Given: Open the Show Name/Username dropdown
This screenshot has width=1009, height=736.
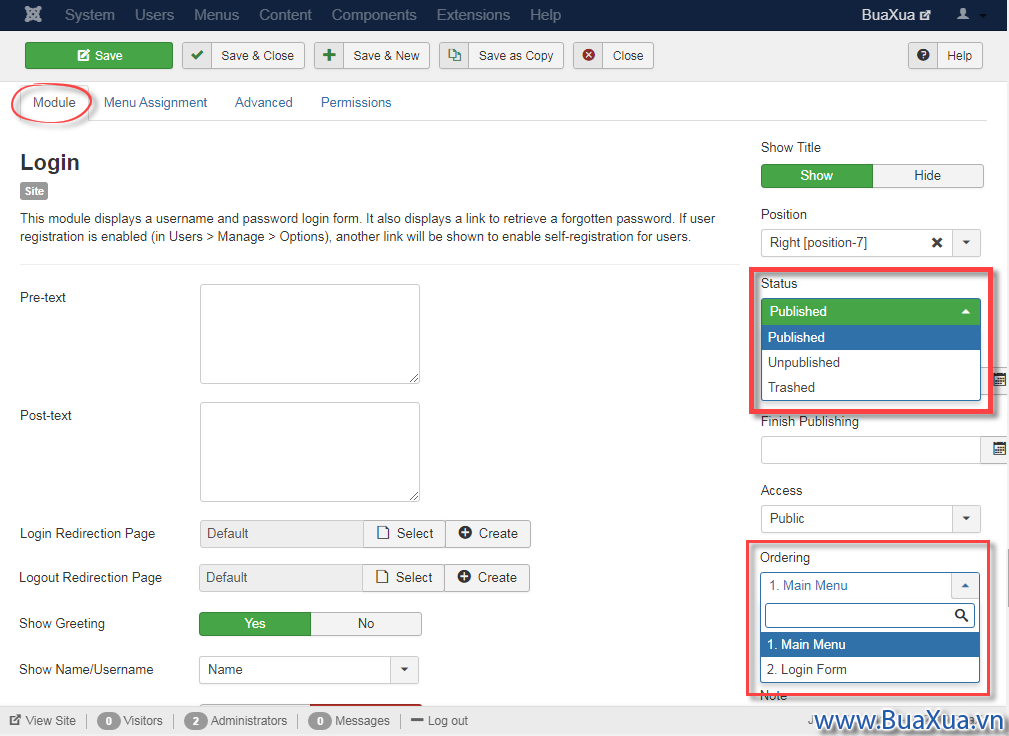Looking at the screenshot, I should [309, 670].
